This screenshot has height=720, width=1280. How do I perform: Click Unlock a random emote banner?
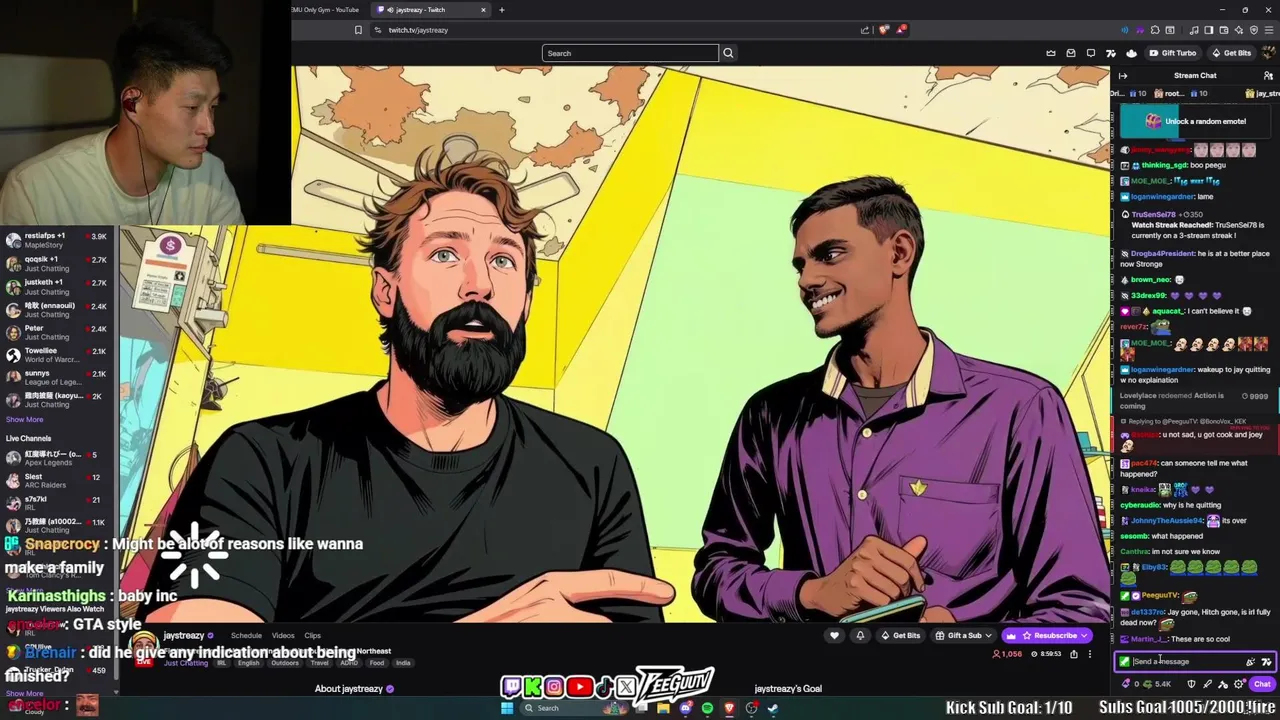pos(1195,121)
